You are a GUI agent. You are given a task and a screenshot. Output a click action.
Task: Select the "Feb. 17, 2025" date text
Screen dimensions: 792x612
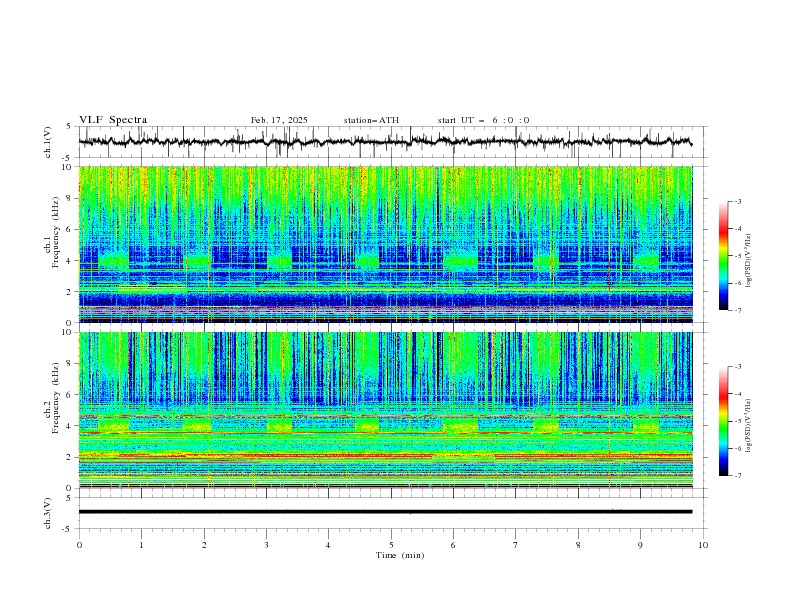click(279, 120)
